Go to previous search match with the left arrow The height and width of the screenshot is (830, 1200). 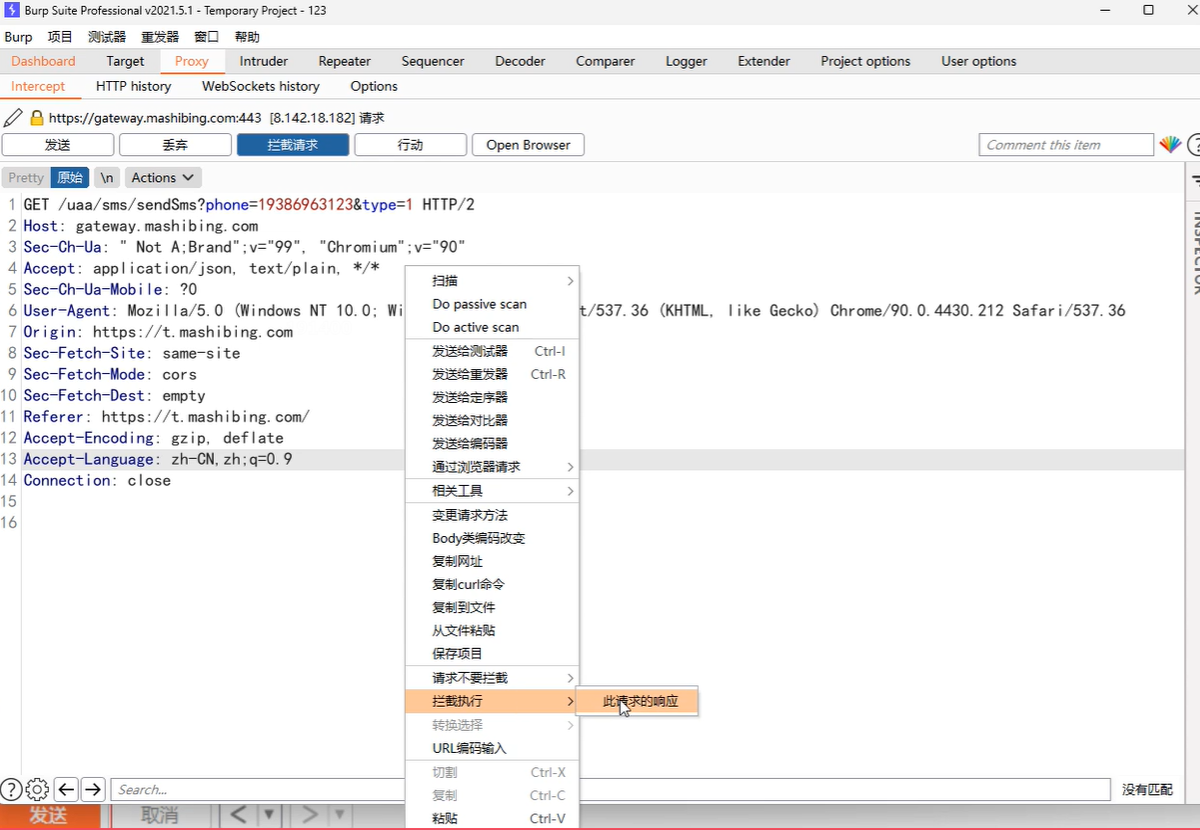pos(66,789)
